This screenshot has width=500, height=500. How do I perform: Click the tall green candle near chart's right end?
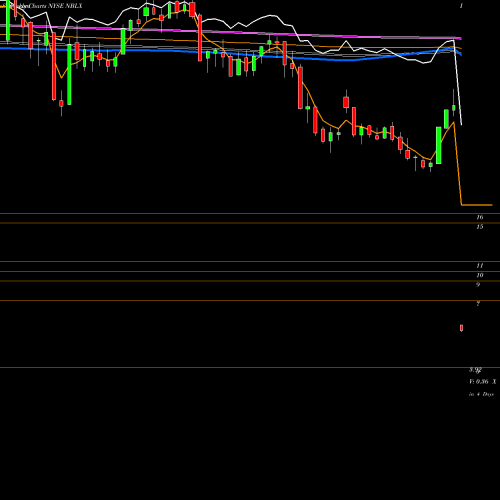(x=439, y=145)
